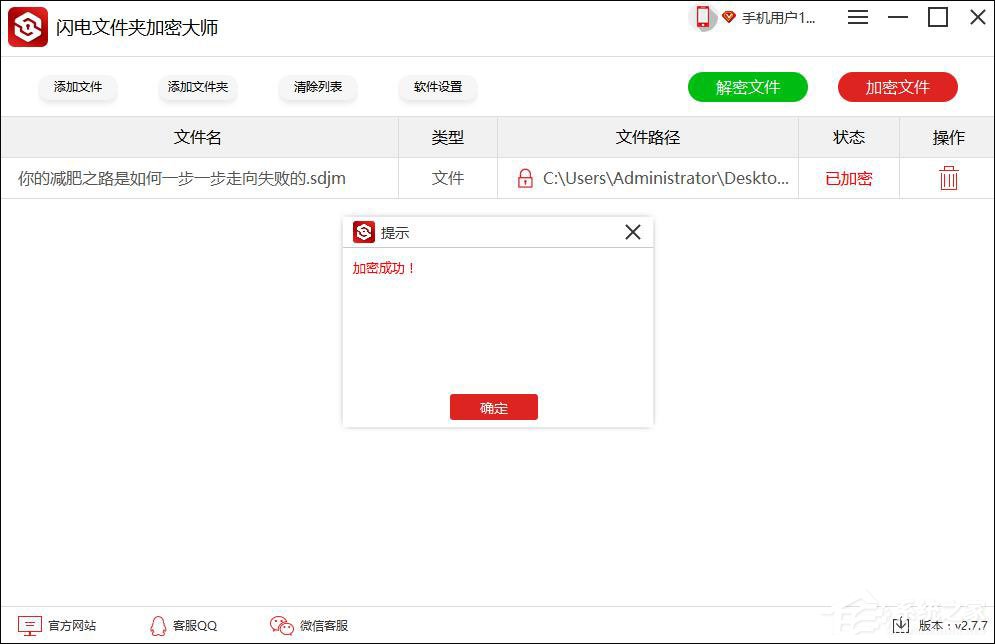
Task: Delete the encrypted file using the trash icon
Action: [x=947, y=177]
